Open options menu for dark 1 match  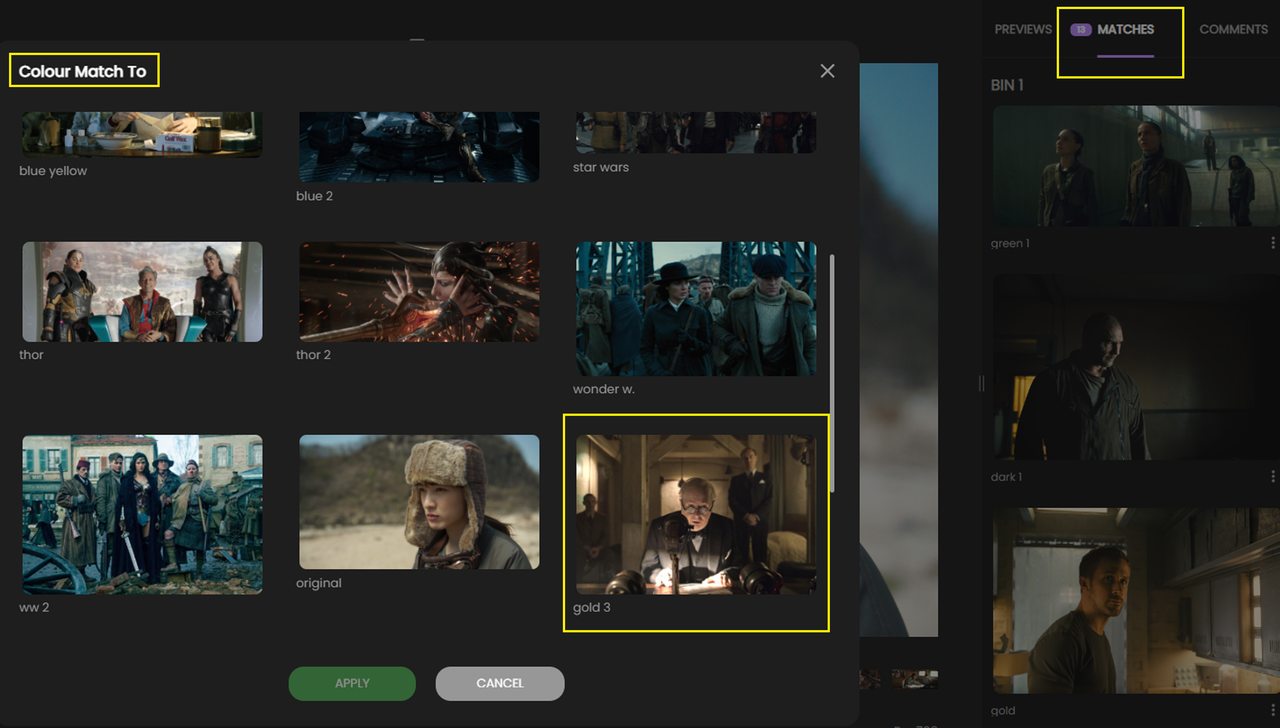(1273, 477)
